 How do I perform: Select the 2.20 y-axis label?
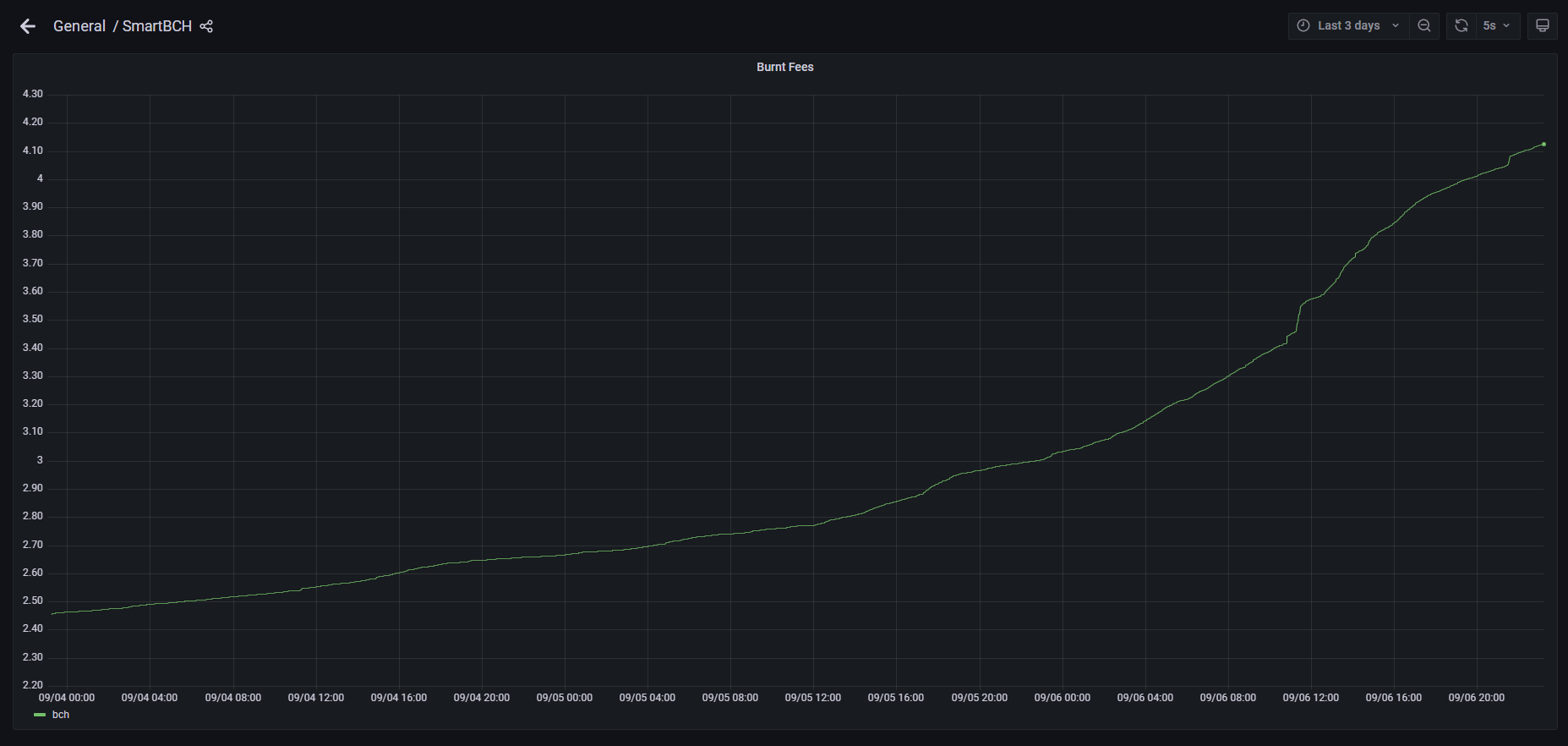pos(33,685)
